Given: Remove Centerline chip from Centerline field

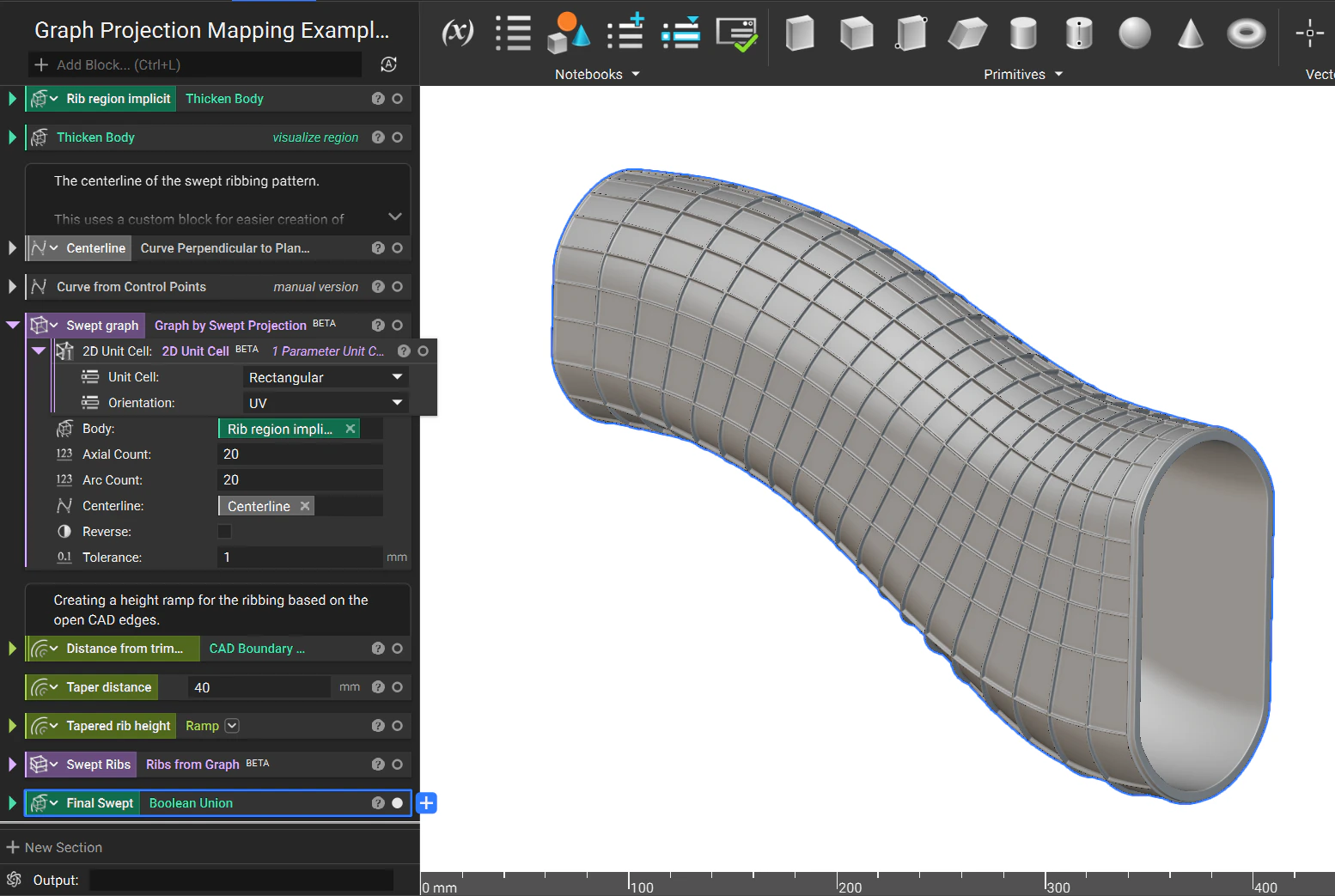Looking at the screenshot, I should (x=305, y=506).
